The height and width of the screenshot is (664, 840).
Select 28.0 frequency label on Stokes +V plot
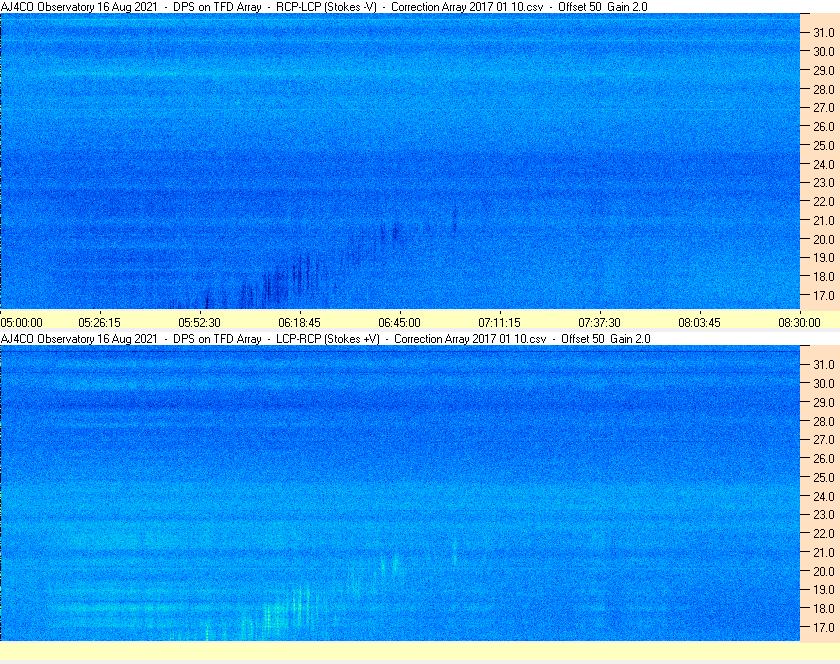(x=824, y=421)
